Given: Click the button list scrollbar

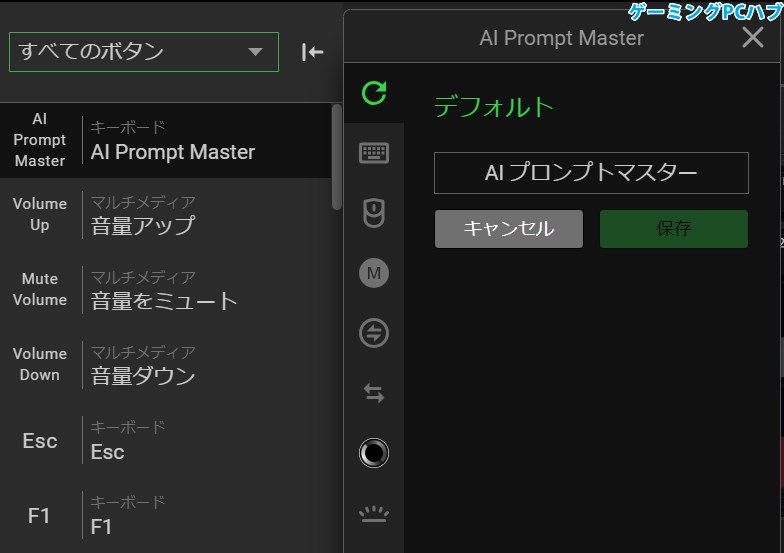Looking at the screenshot, I should pyautogui.click(x=337, y=155).
